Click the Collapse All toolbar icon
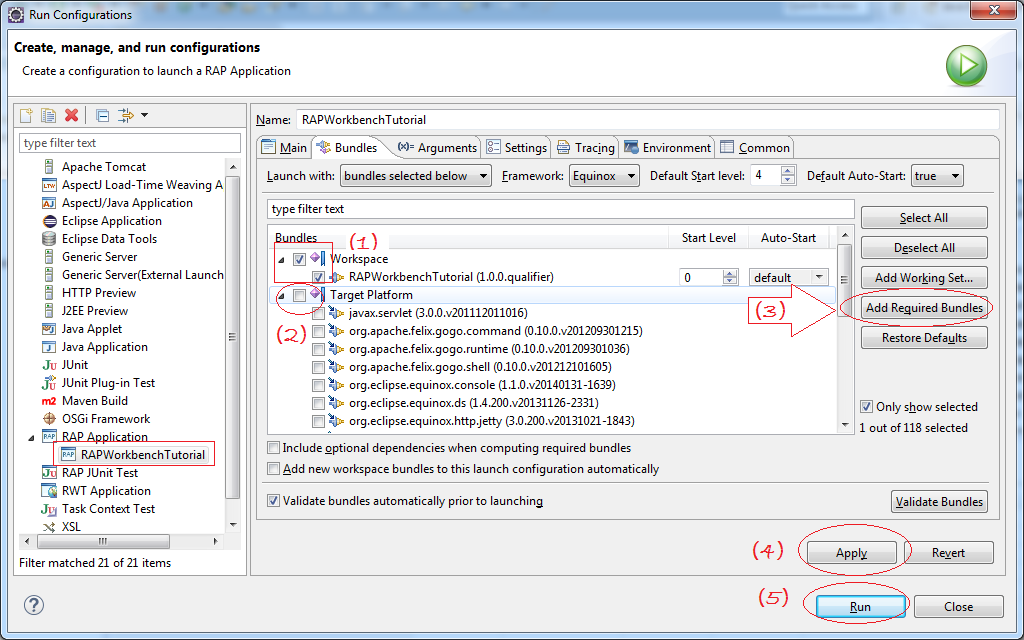This screenshot has height=640, width=1024. click(x=102, y=116)
